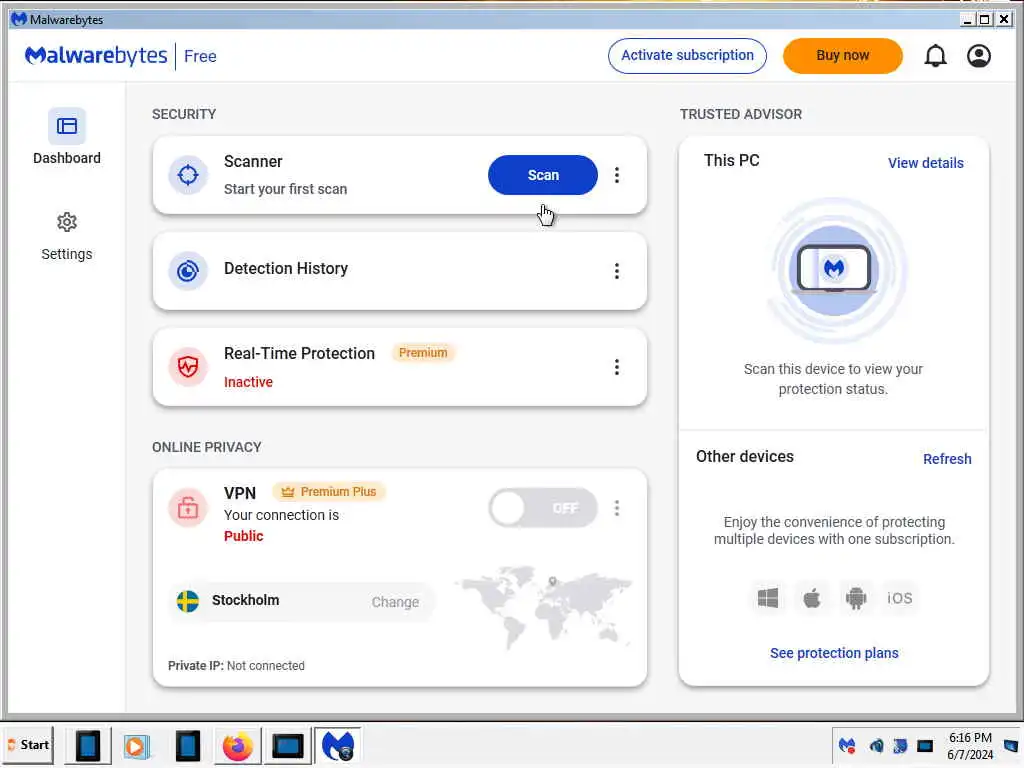Open the user account icon
Viewport: 1024px width, 768px height.
978,56
